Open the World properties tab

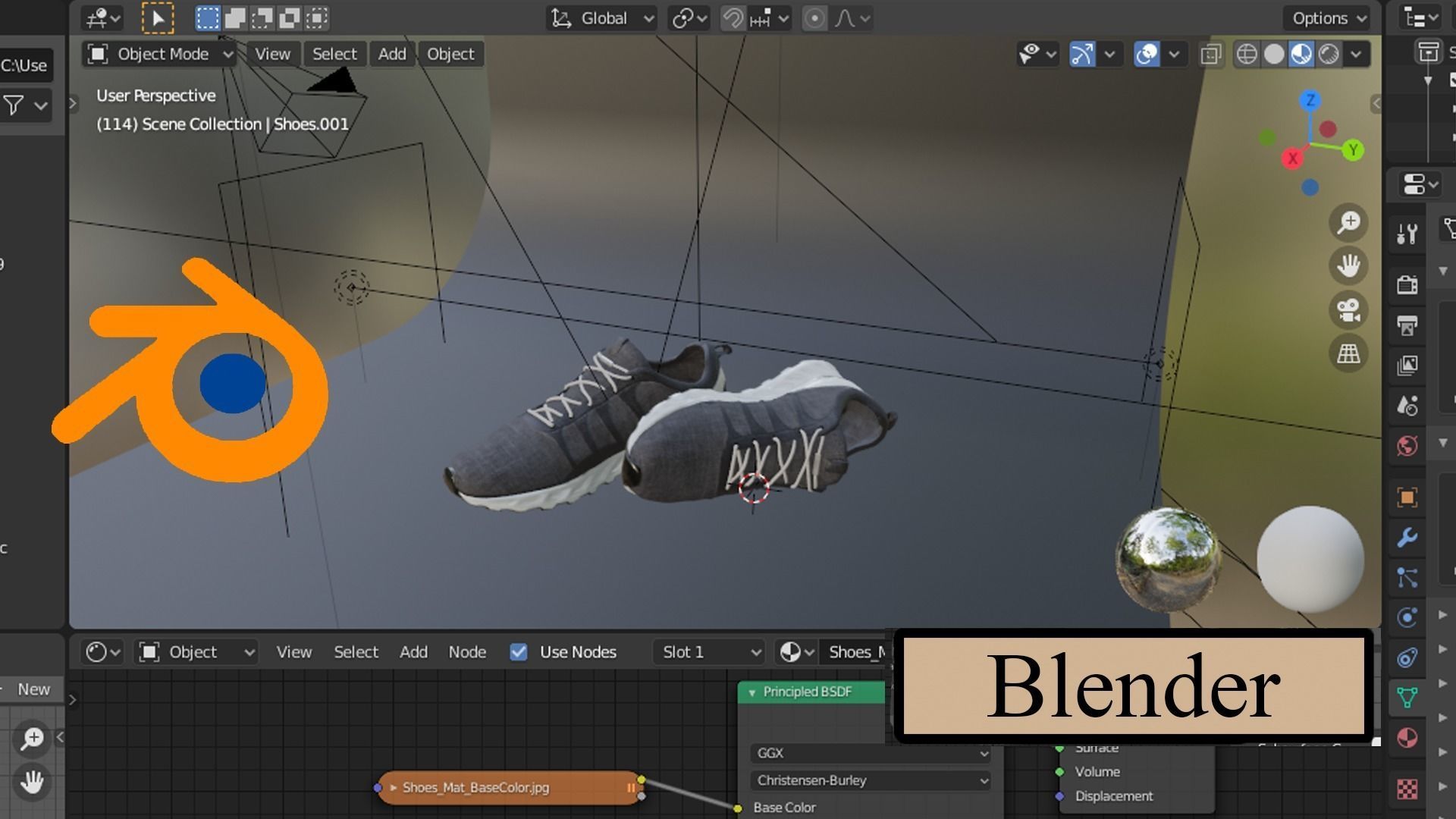[1407, 446]
